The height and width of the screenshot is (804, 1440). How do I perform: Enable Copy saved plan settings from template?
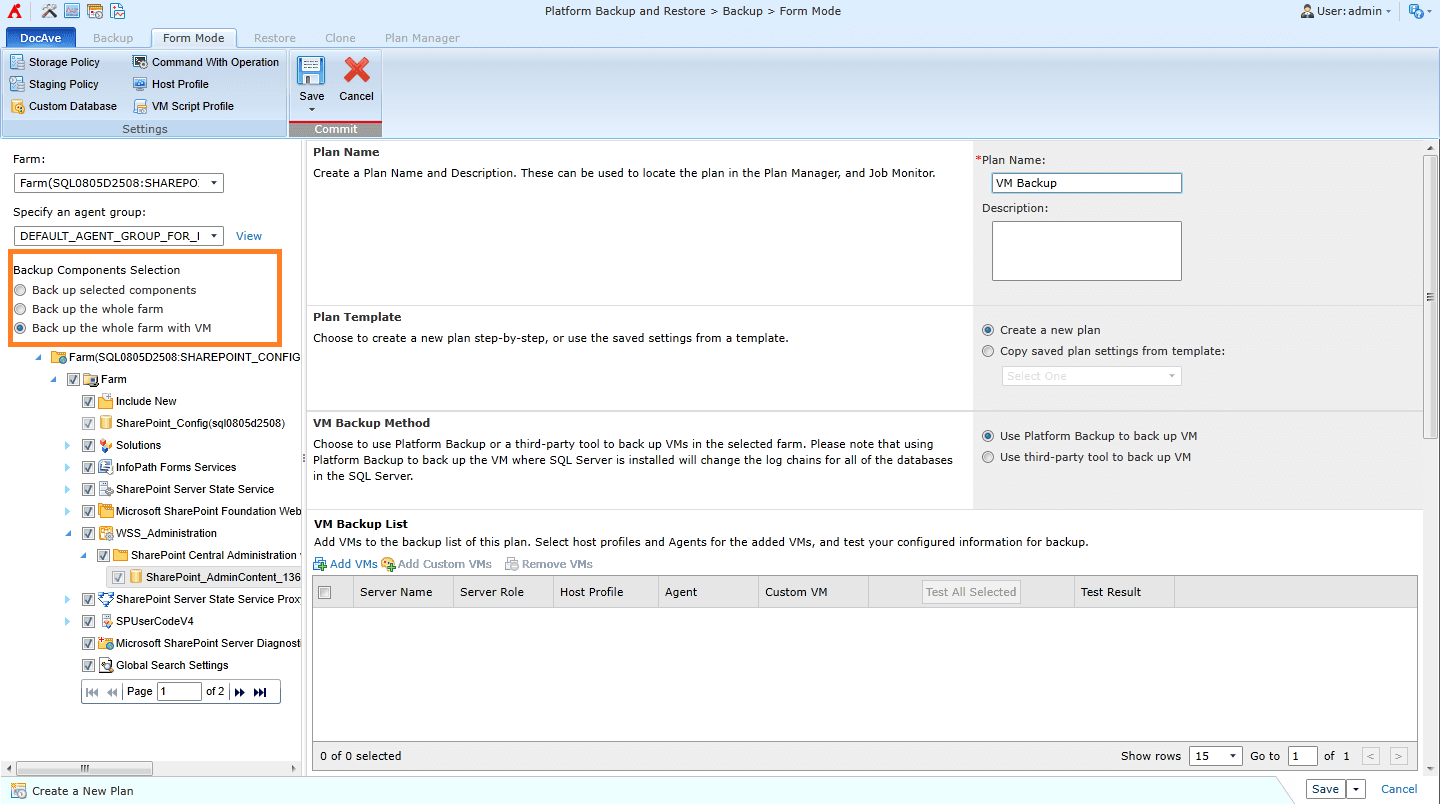(988, 350)
